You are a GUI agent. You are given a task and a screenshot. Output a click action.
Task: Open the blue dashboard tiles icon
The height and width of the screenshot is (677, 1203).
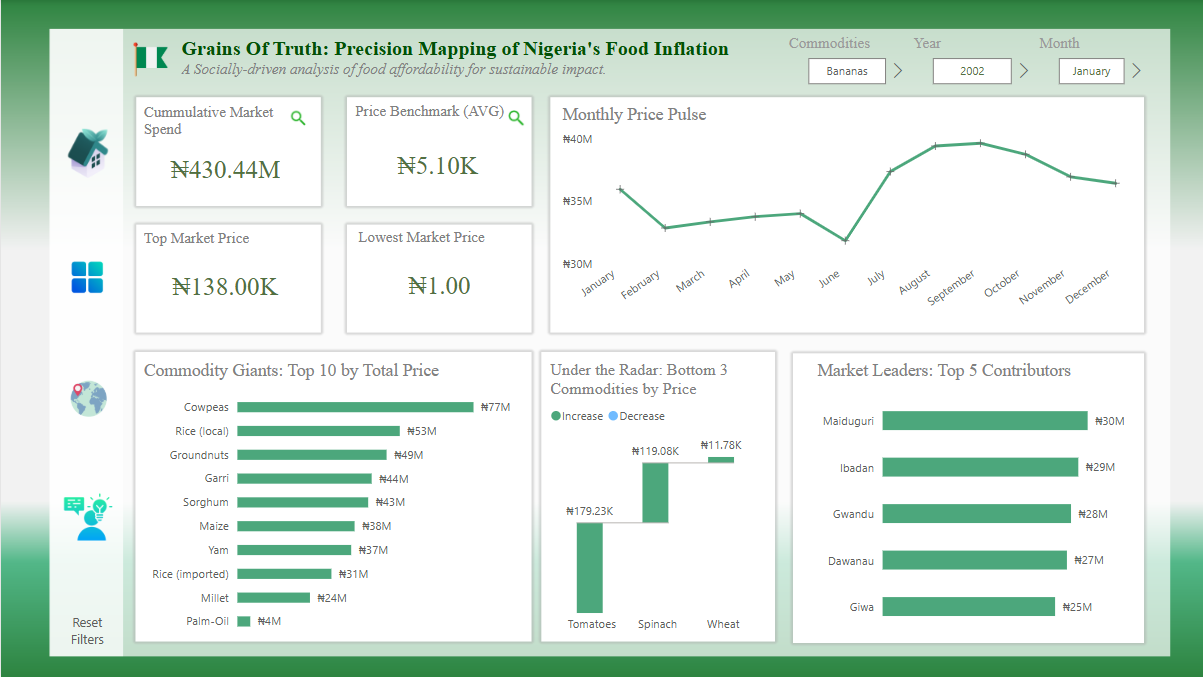click(87, 277)
